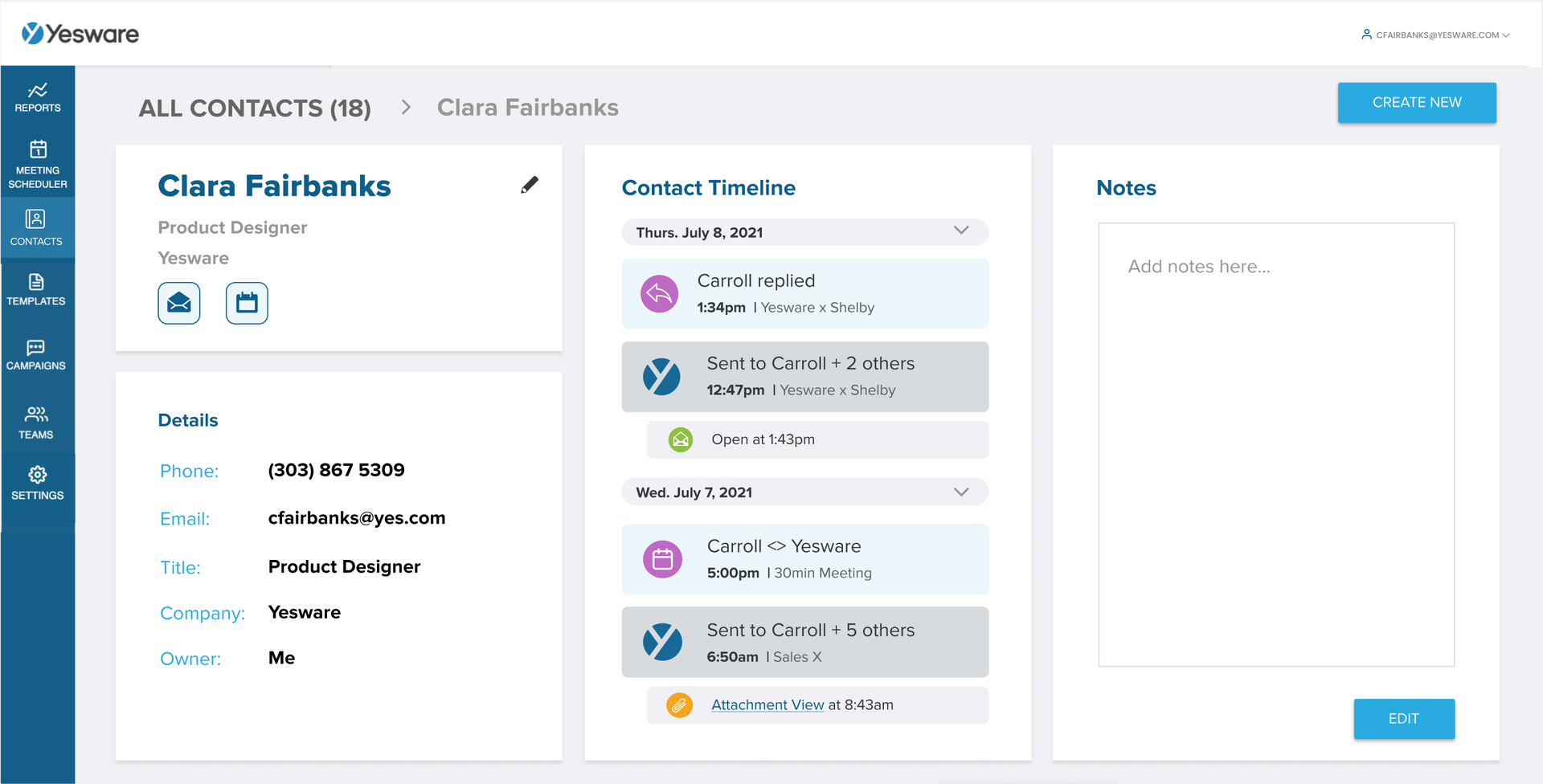Open the Sent to Carroll + 5 others entry
The width and height of the screenshot is (1543, 784).
click(x=805, y=642)
